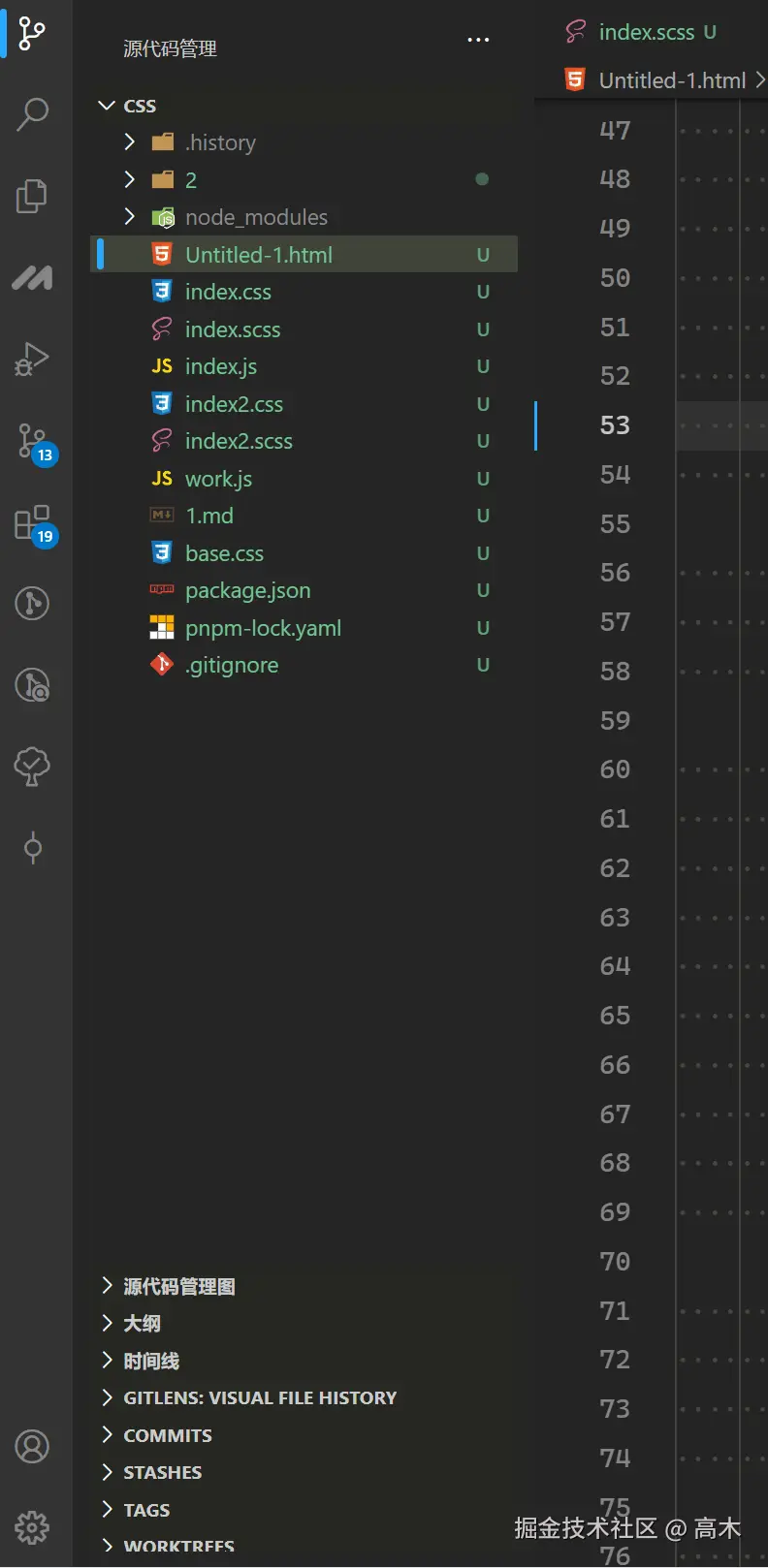Screen dimensions: 768x1568
Task: Open the Source Control view icon
Action: 32,33
